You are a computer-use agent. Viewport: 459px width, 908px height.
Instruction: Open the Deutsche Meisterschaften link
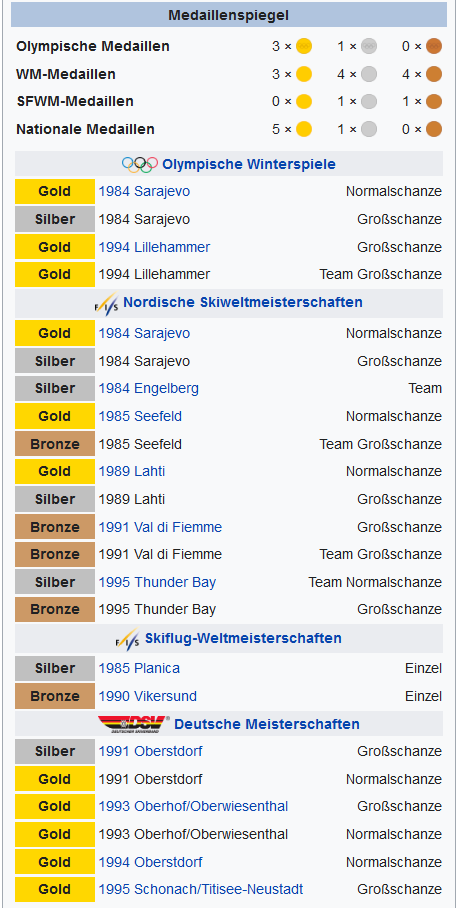(x=267, y=724)
